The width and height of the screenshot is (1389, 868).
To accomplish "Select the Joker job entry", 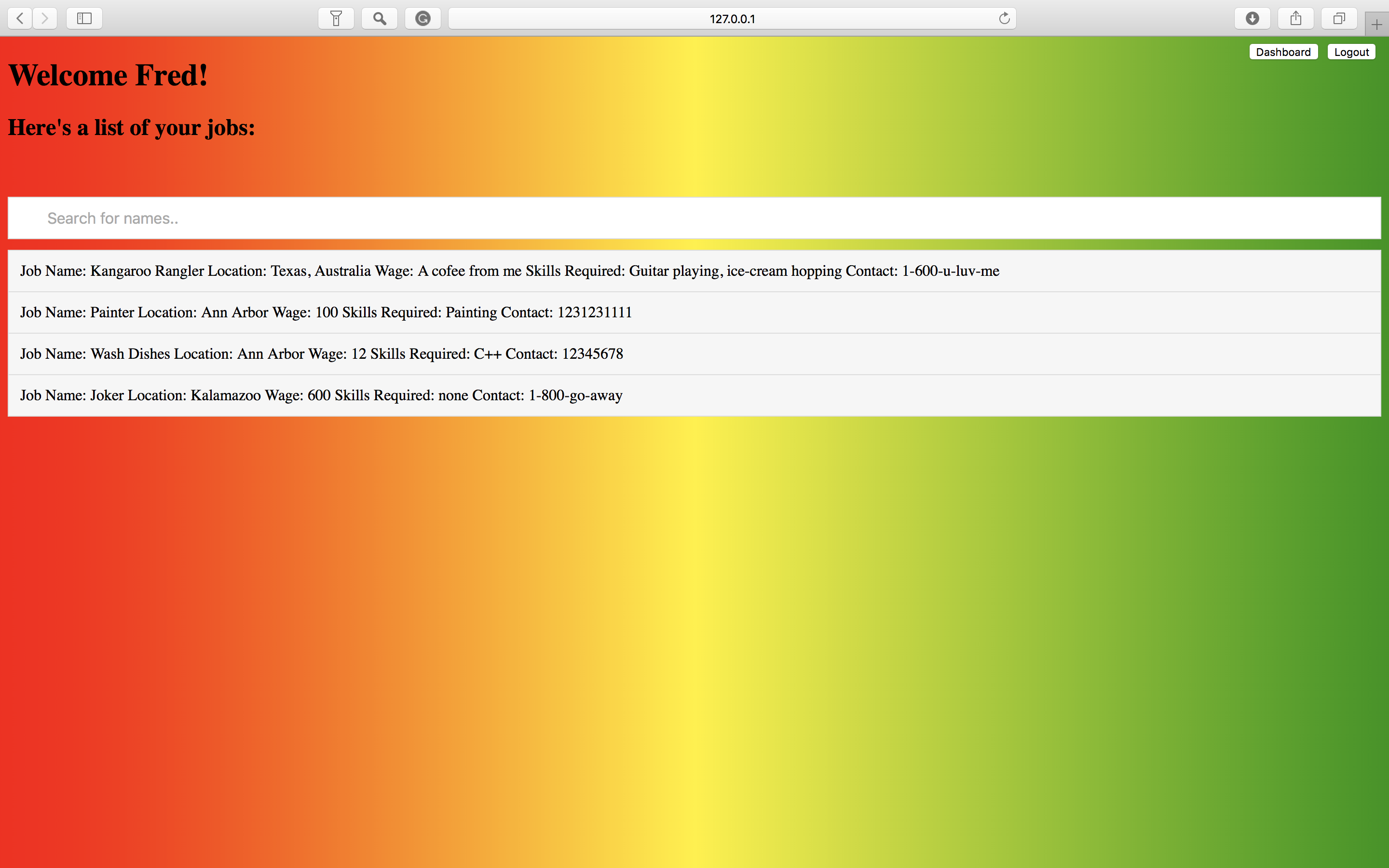I will 321,395.
